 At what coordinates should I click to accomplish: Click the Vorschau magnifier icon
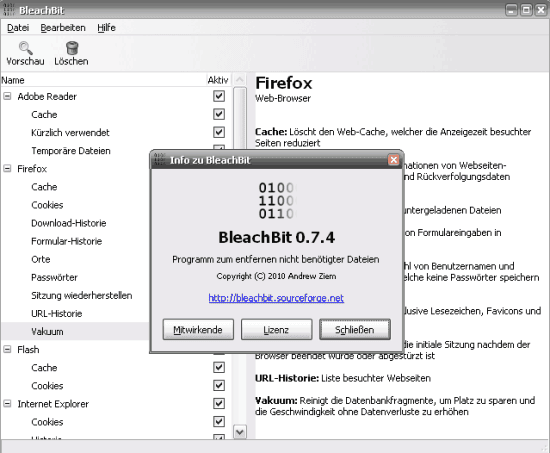[25, 48]
